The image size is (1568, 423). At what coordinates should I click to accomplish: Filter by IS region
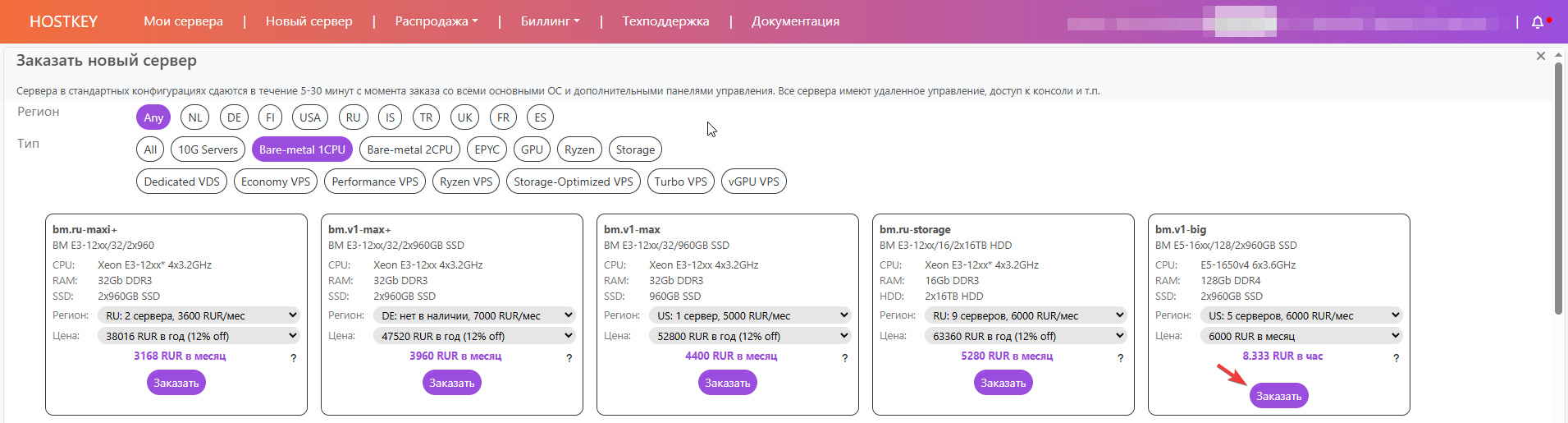391,117
